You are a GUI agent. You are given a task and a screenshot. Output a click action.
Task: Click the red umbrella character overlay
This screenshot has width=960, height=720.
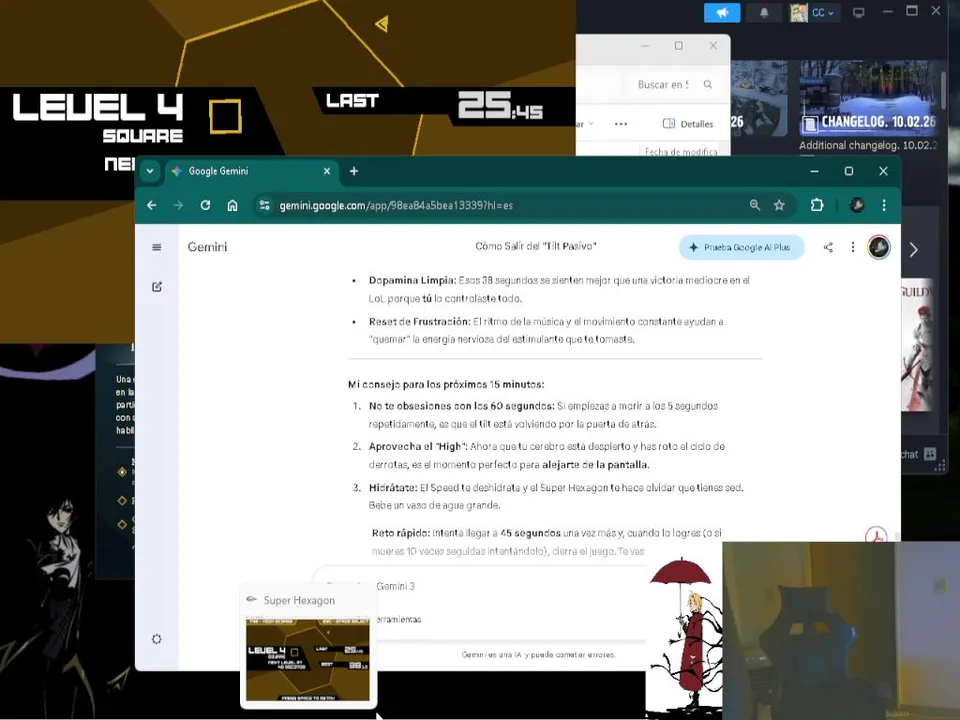tap(684, 637)
